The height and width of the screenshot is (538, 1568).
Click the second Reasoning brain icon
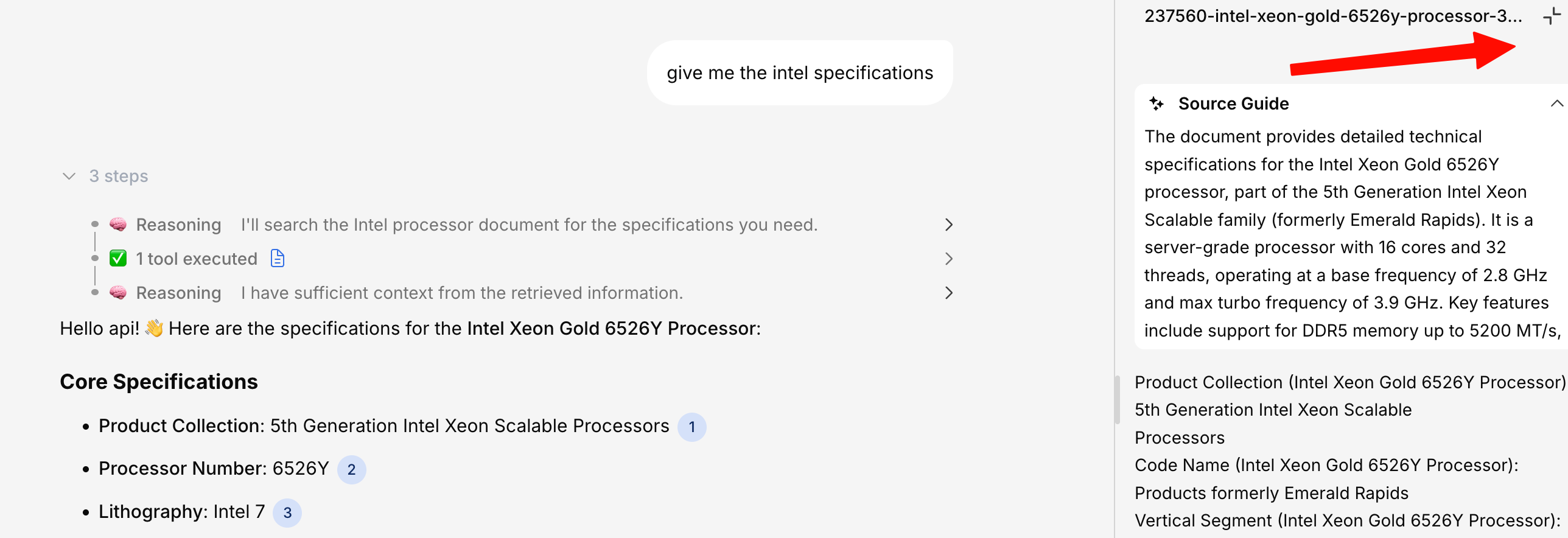click(118, 293)
